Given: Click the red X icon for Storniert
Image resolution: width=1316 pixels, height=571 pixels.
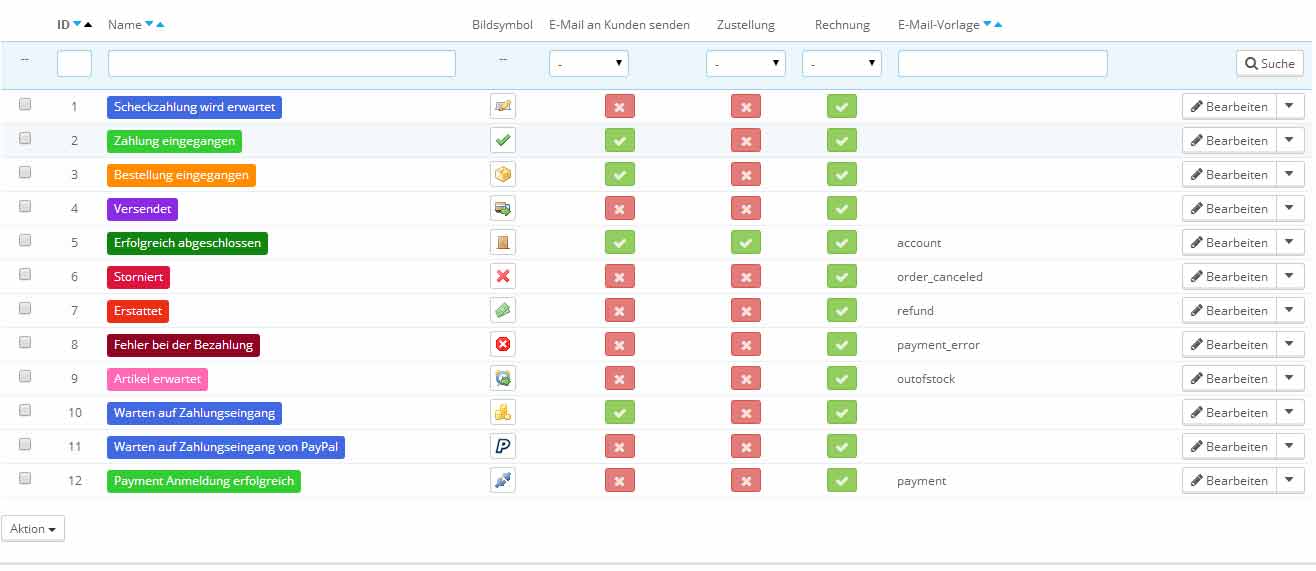Looking at the screenshot, I should pyautogui.click(x=503, y=276).
